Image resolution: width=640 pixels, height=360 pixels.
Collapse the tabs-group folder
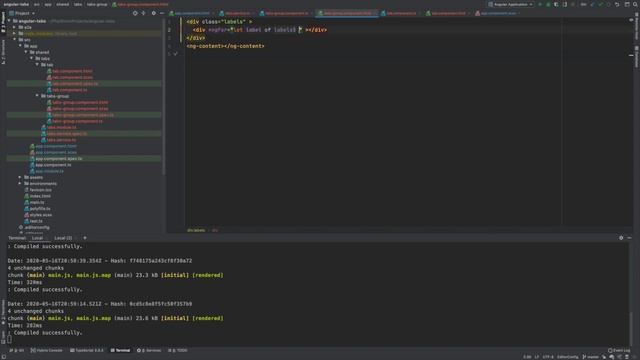point(37,96)
